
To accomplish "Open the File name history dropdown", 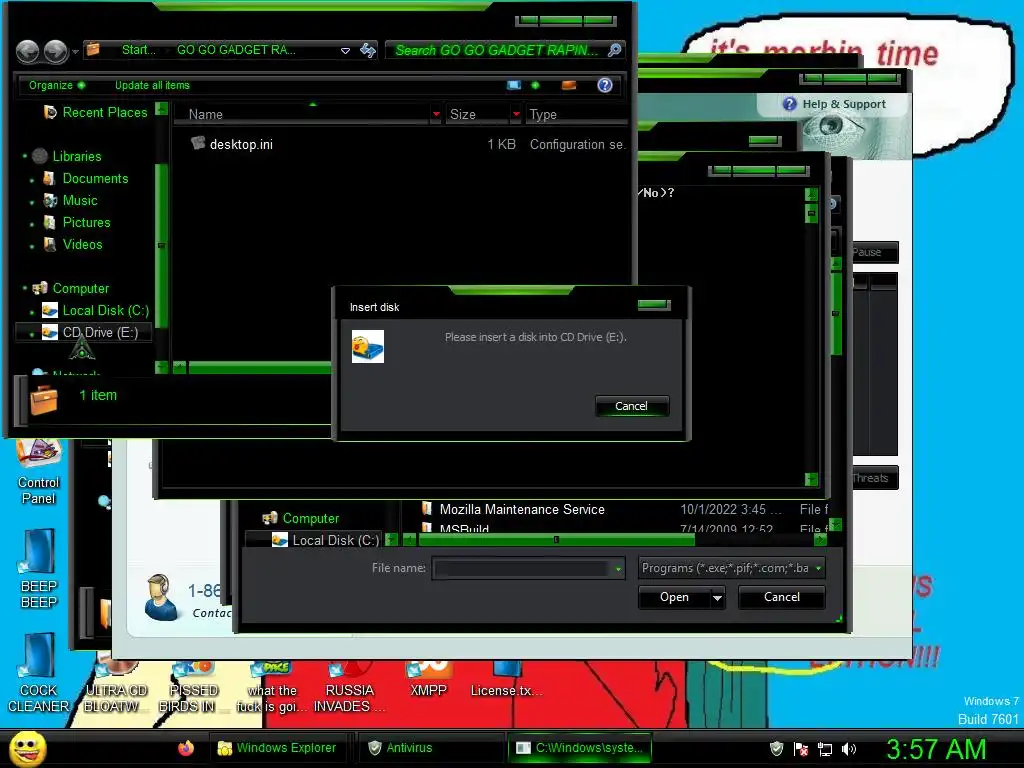I will pyautogui.click(x=618, y=569).
